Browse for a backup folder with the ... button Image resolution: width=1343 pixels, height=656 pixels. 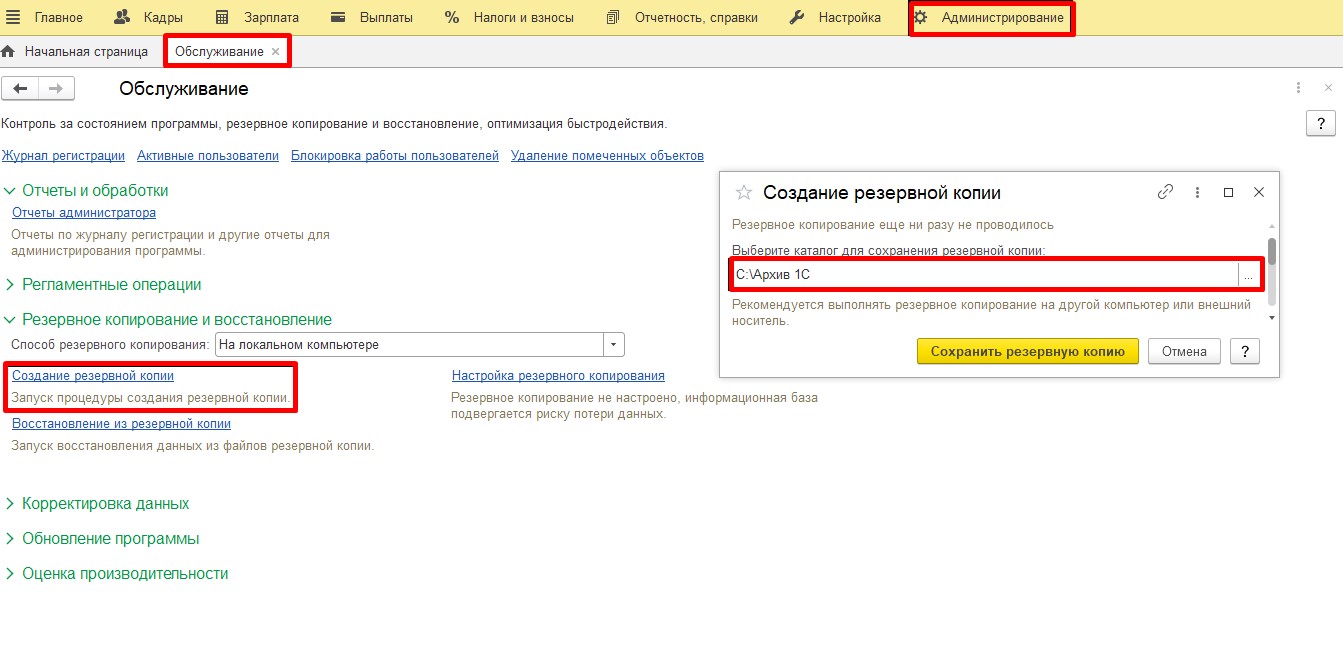[1248, 274]
